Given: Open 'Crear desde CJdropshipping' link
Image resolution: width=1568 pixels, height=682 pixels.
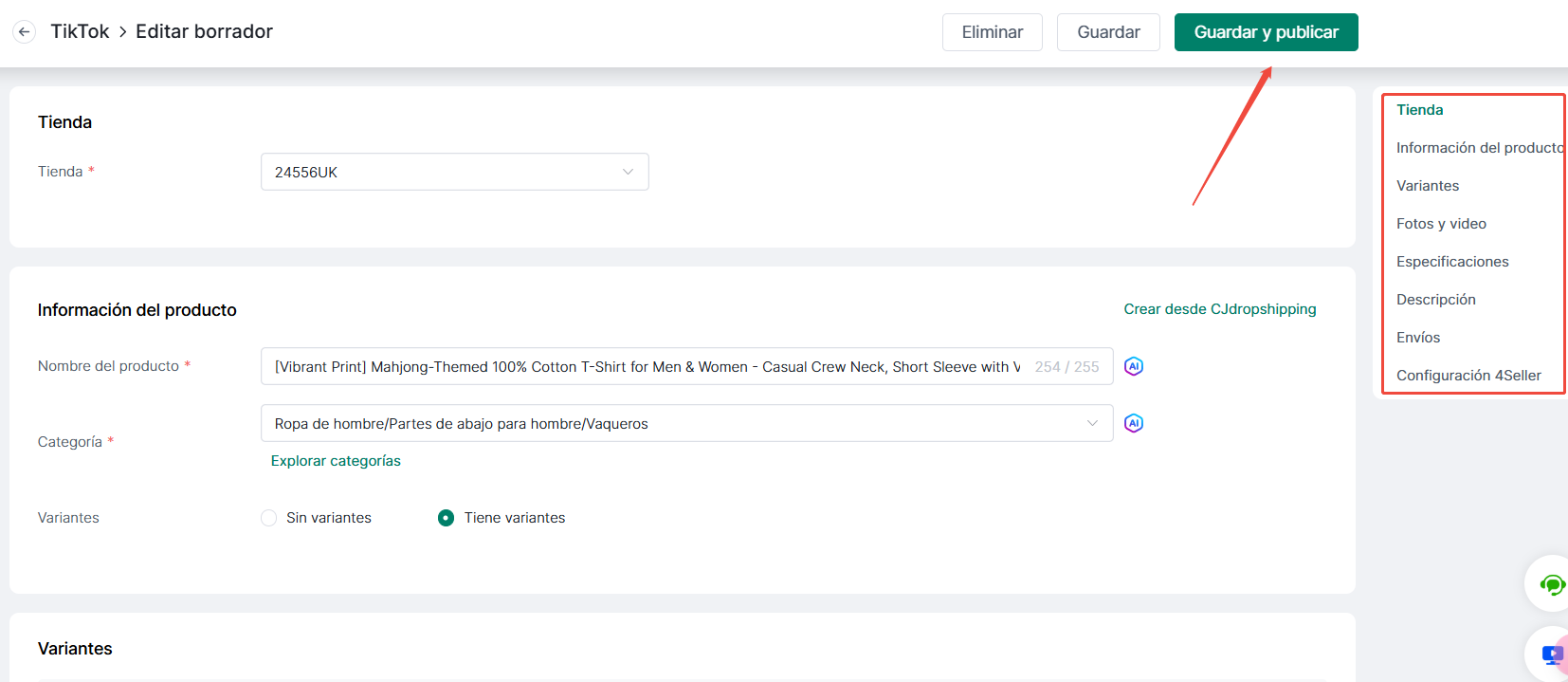Looking at the screenshot, I should [1219, 309].
